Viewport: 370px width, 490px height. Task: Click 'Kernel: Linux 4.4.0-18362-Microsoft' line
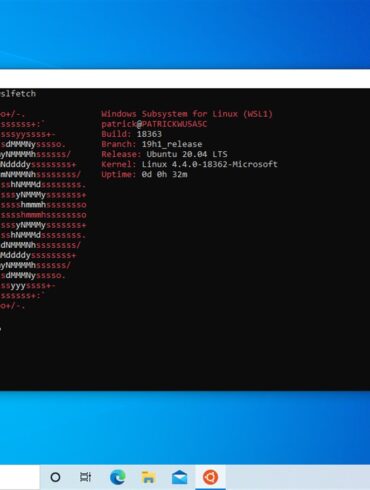click(x=189, y=164)
